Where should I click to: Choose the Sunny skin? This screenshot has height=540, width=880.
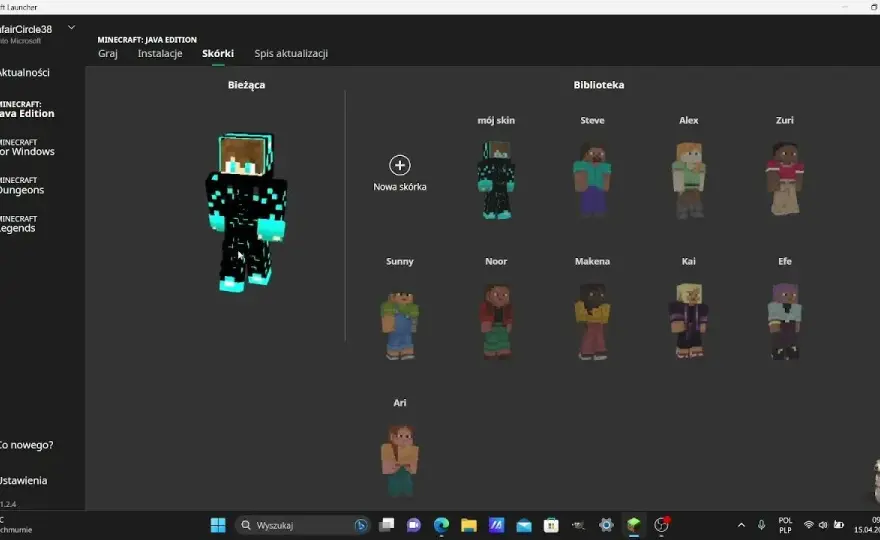(x=400, y=324)
